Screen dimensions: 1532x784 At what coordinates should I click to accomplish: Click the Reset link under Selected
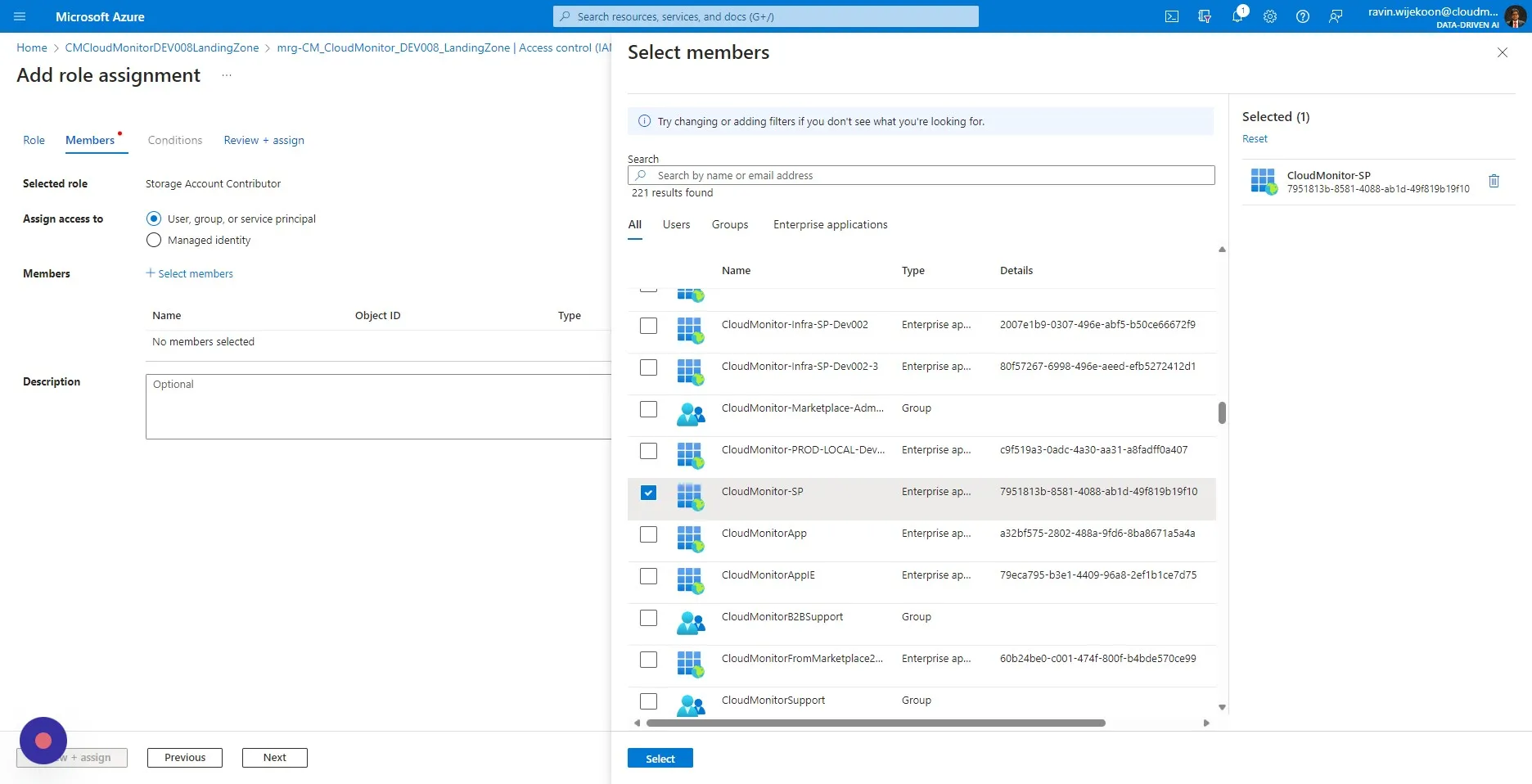click(1255, 139)
